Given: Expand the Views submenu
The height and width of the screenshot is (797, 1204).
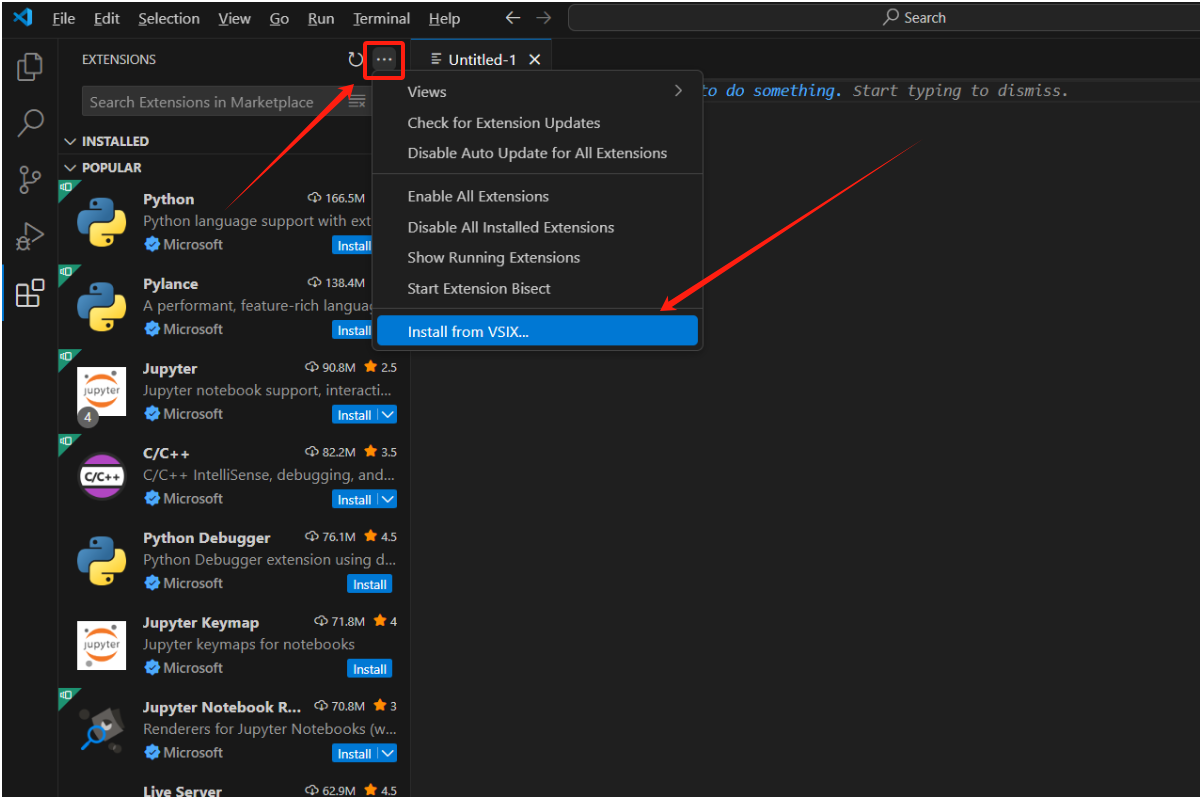Looking at the screenshot, I should coord(537,91).
